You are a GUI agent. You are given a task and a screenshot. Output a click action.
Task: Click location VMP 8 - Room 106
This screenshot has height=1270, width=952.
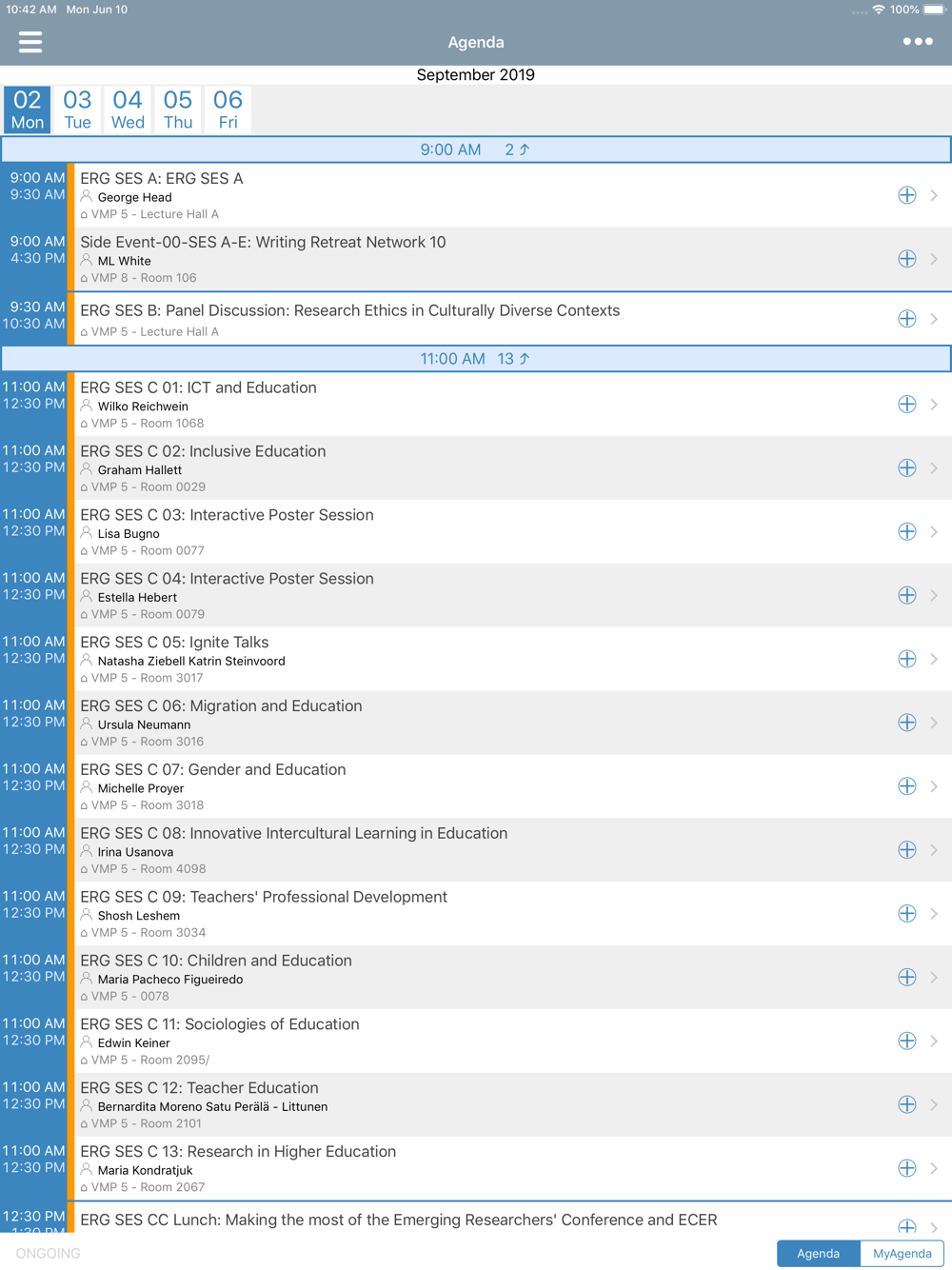[x=144, y=278]
